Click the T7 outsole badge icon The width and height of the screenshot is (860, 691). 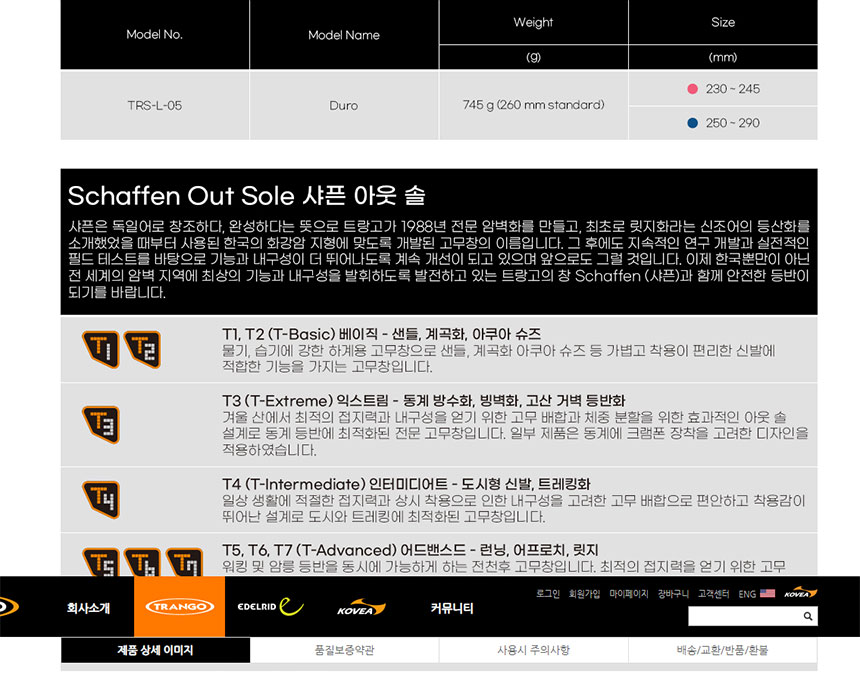[x=184, y=562]
